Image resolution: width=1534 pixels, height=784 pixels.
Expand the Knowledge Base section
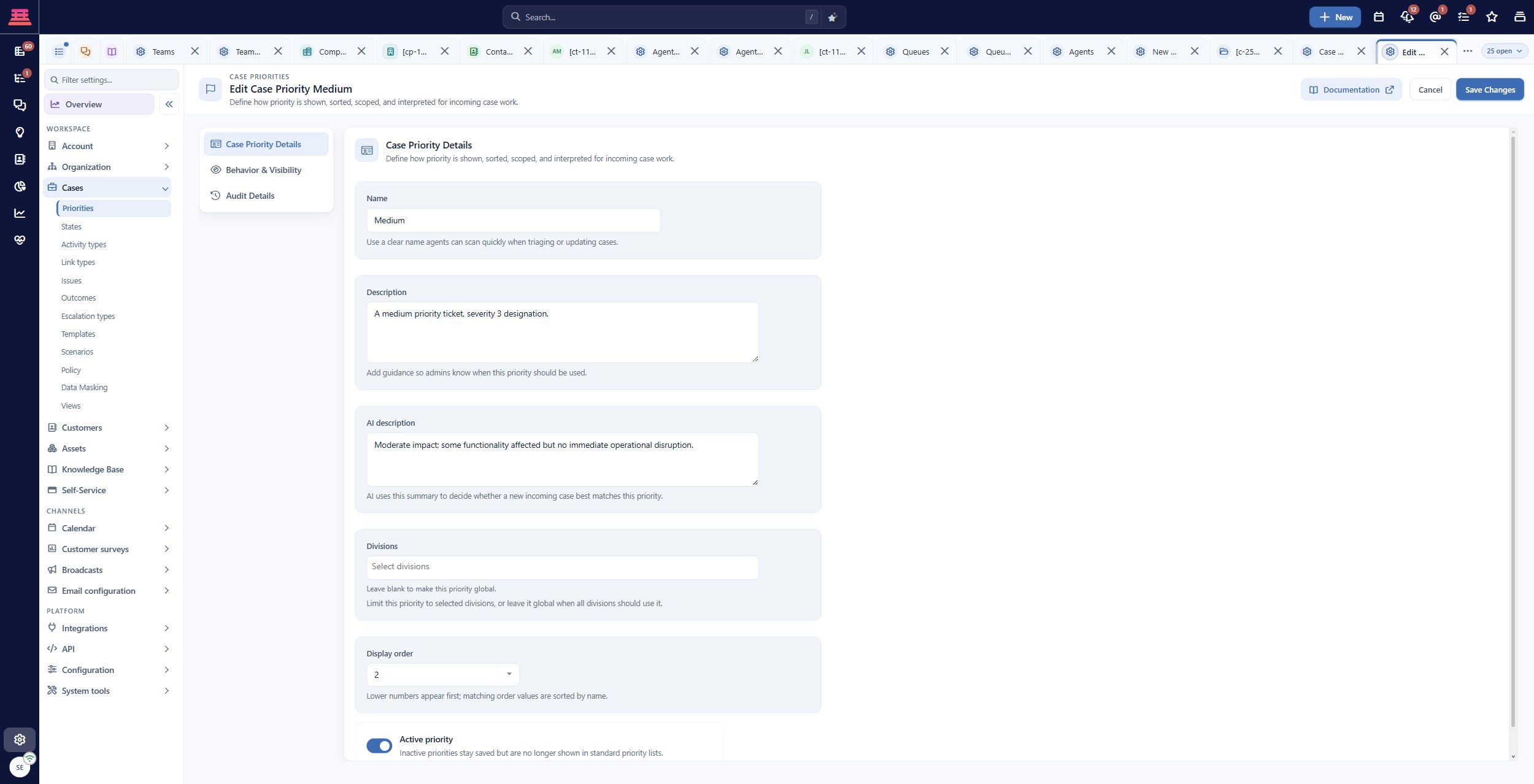click(107, 469)
